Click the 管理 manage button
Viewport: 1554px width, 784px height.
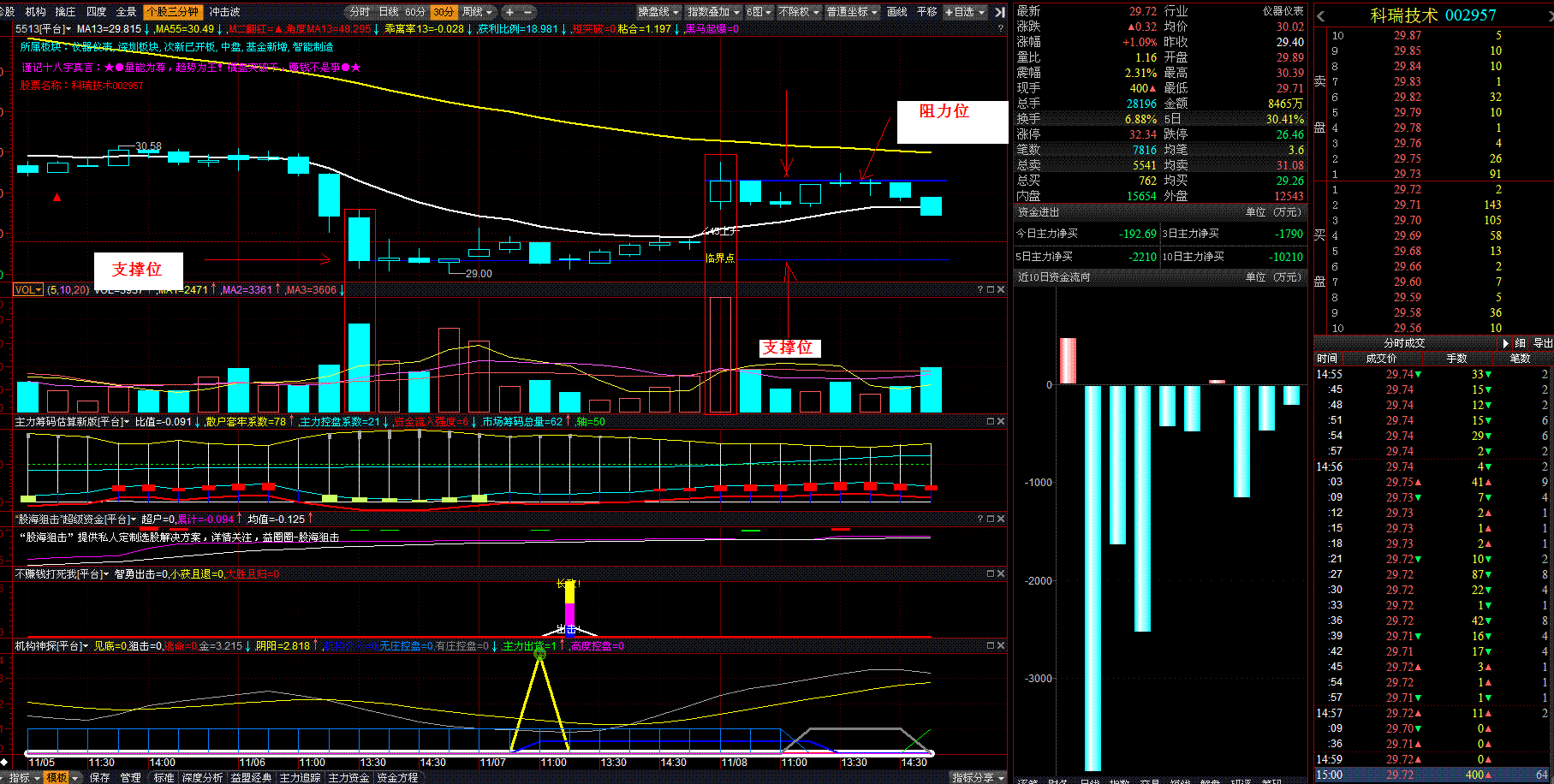click(130, 777)
